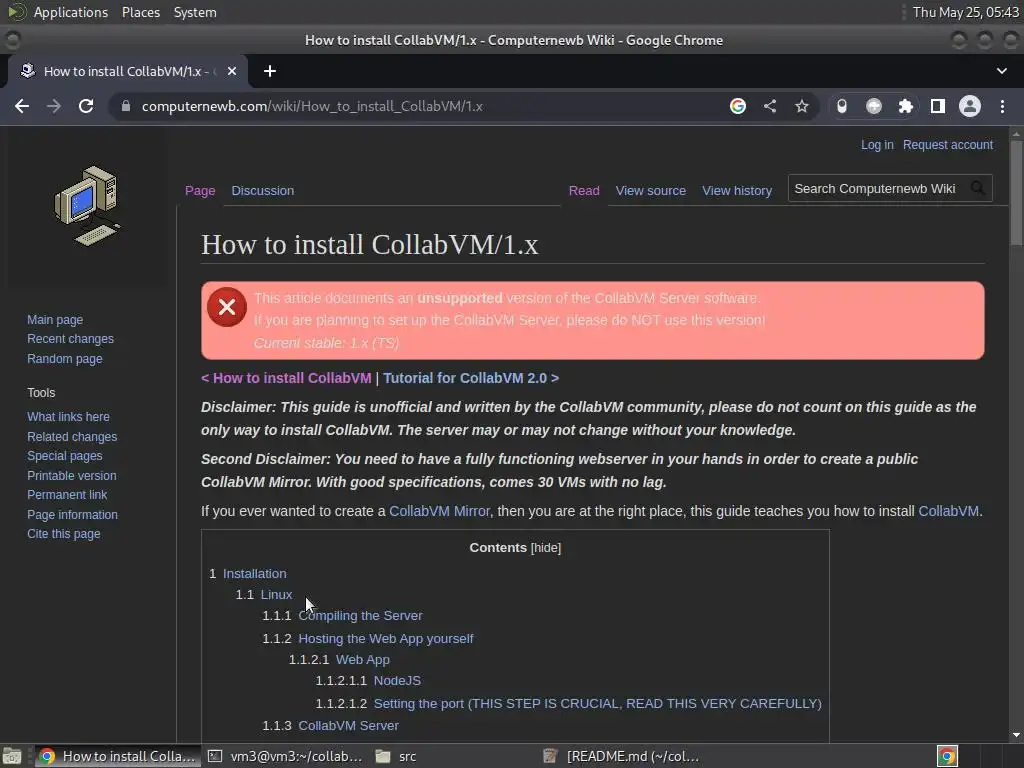
Task: Switch to the Page tab
Action: coord(200,191)
